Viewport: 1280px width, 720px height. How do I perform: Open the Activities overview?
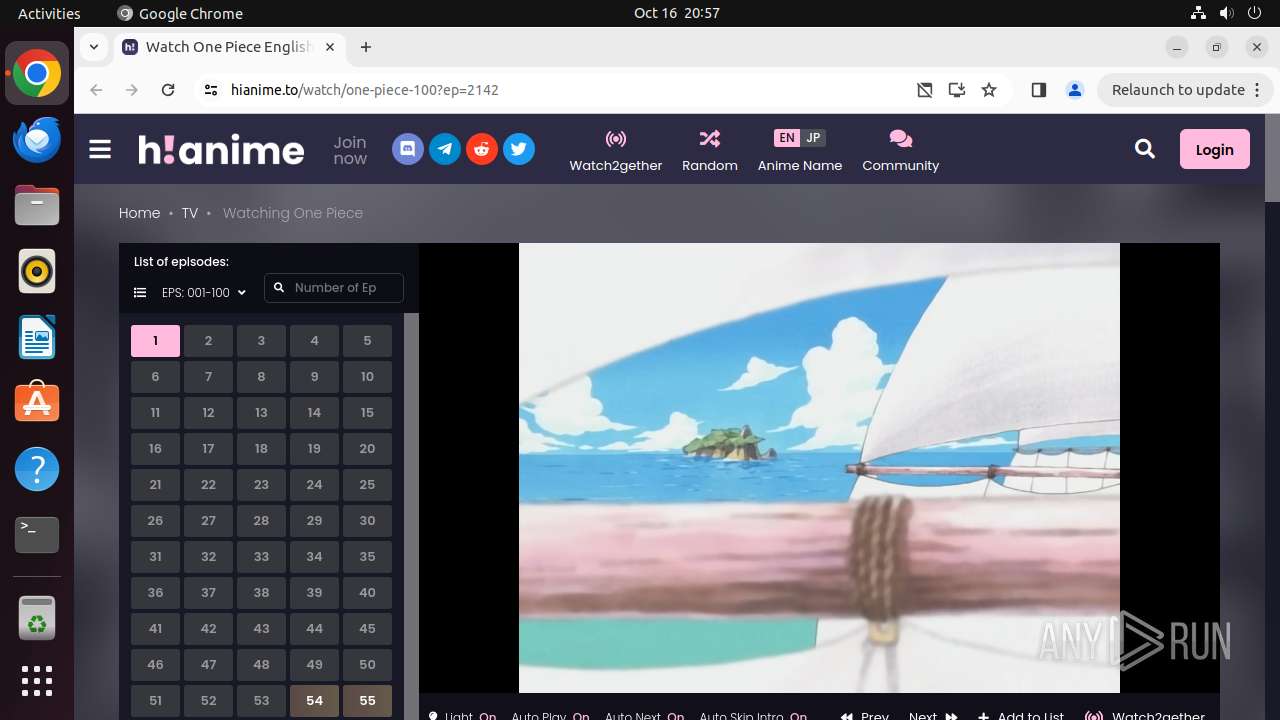point(49,13)
